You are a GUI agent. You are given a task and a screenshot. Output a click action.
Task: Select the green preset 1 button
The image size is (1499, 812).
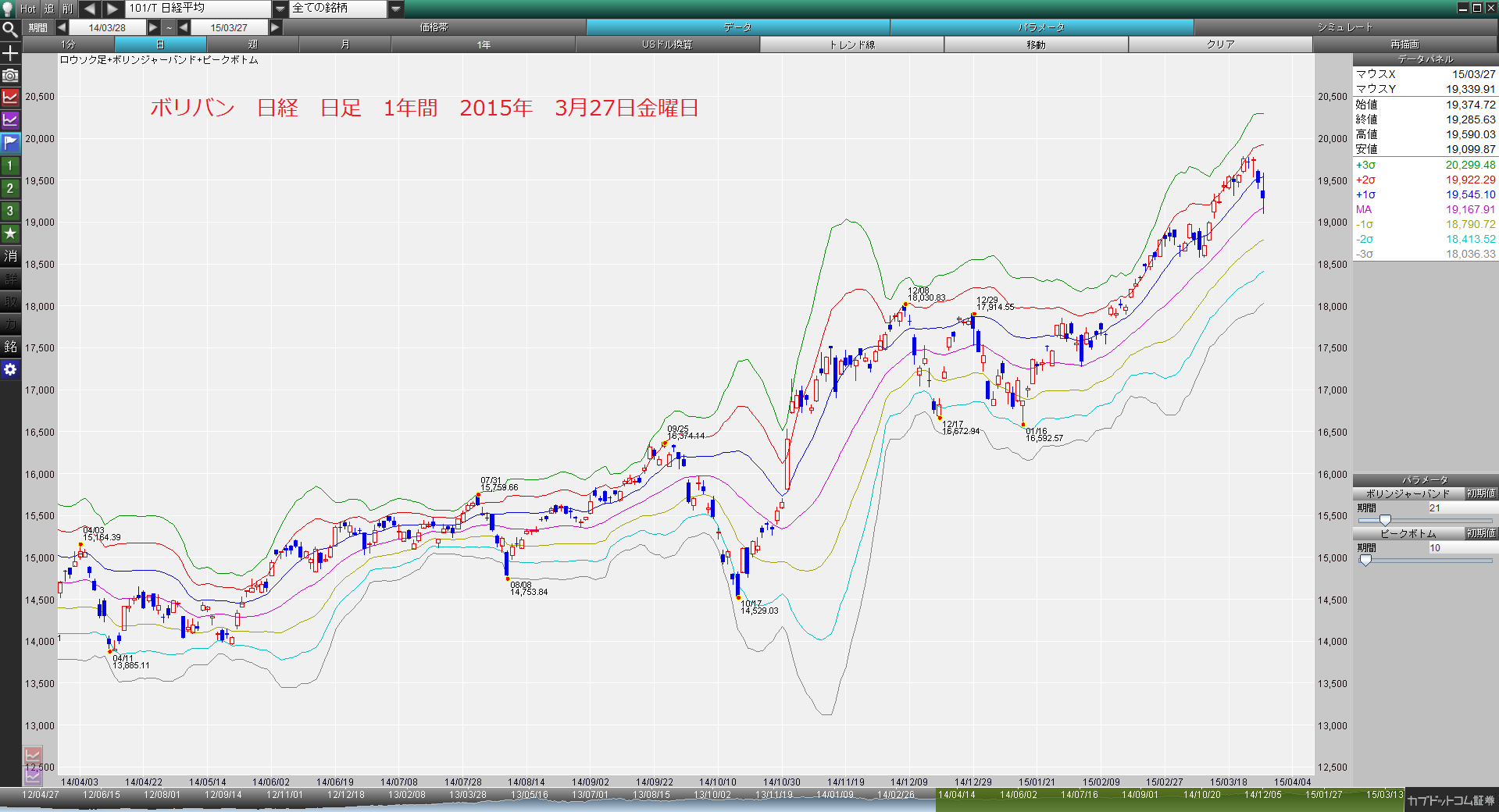point(10,166)
